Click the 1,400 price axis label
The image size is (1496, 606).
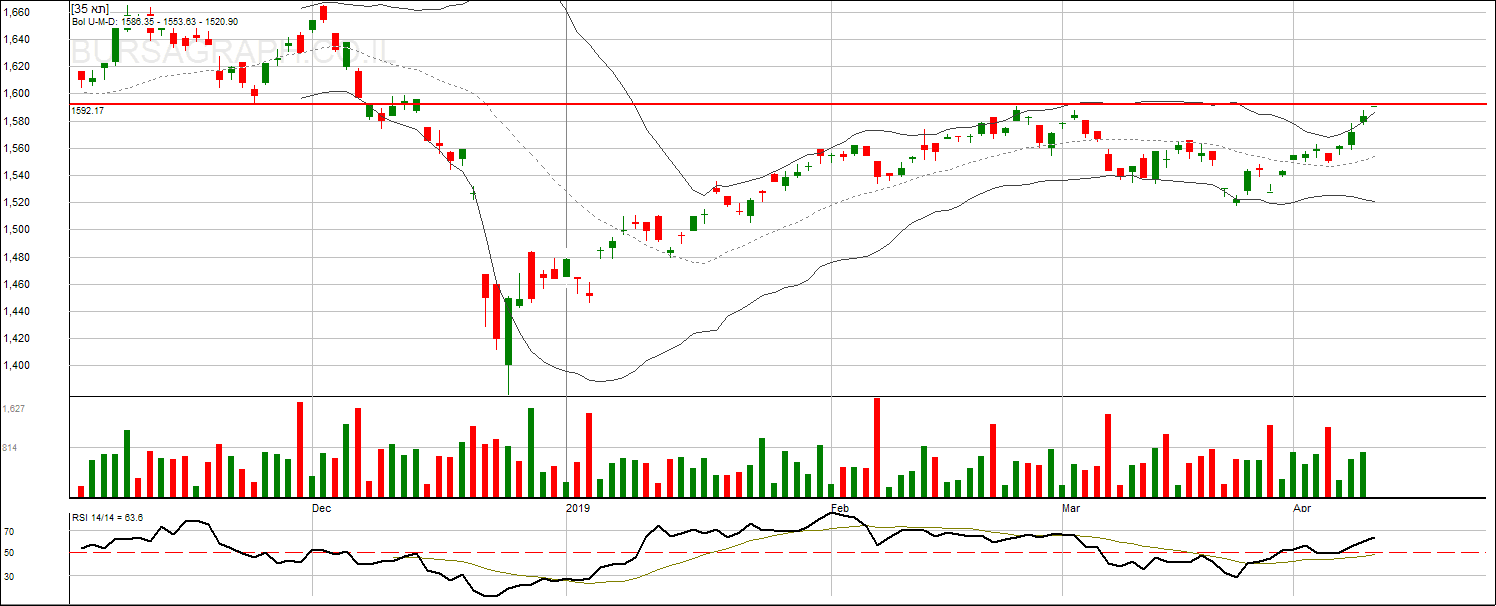[x=16, y=365]
